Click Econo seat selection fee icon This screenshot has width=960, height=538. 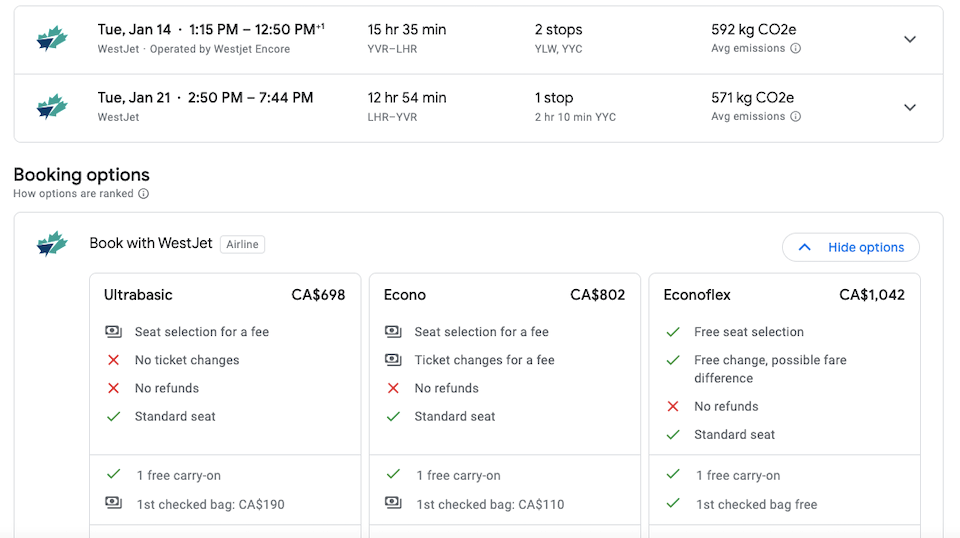click(393, 332)
